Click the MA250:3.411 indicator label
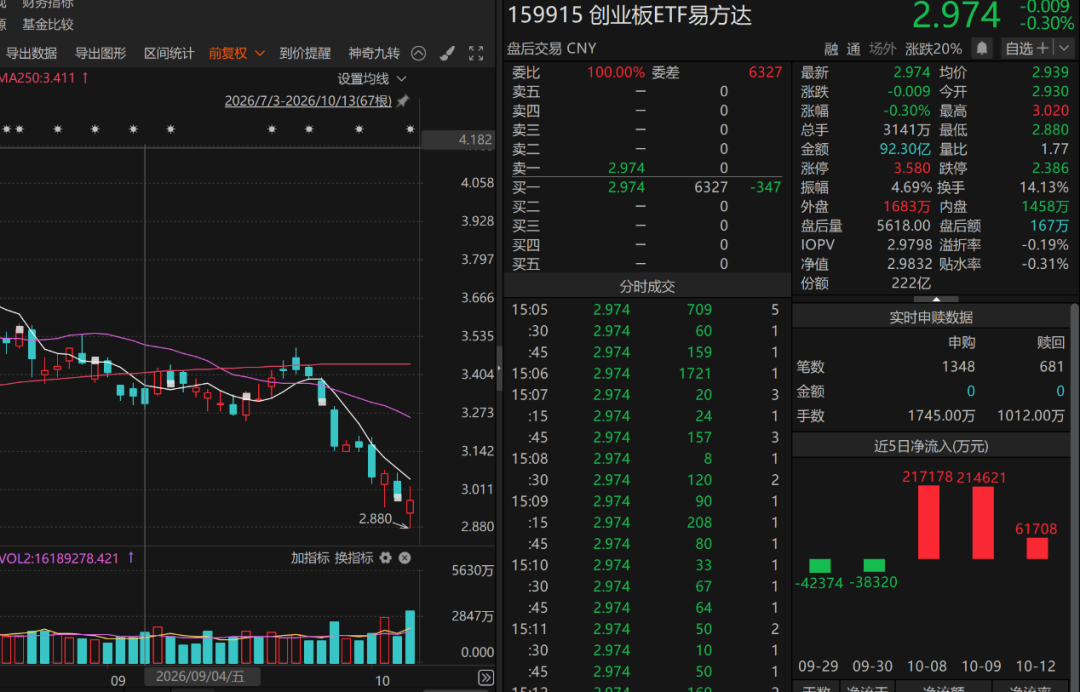This screenshot has height=692, width=1080. [x=37, y=78]
